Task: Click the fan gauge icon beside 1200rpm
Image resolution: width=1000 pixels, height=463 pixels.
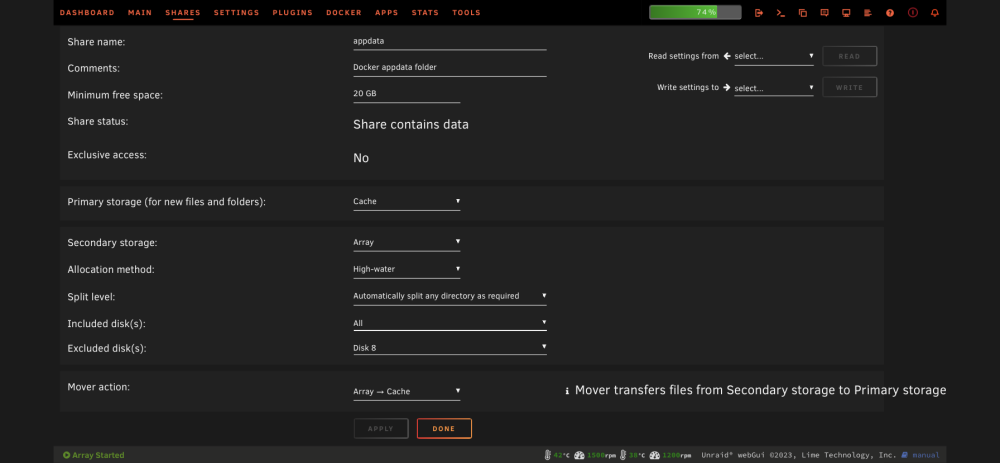Action: [x=654, y=455]
